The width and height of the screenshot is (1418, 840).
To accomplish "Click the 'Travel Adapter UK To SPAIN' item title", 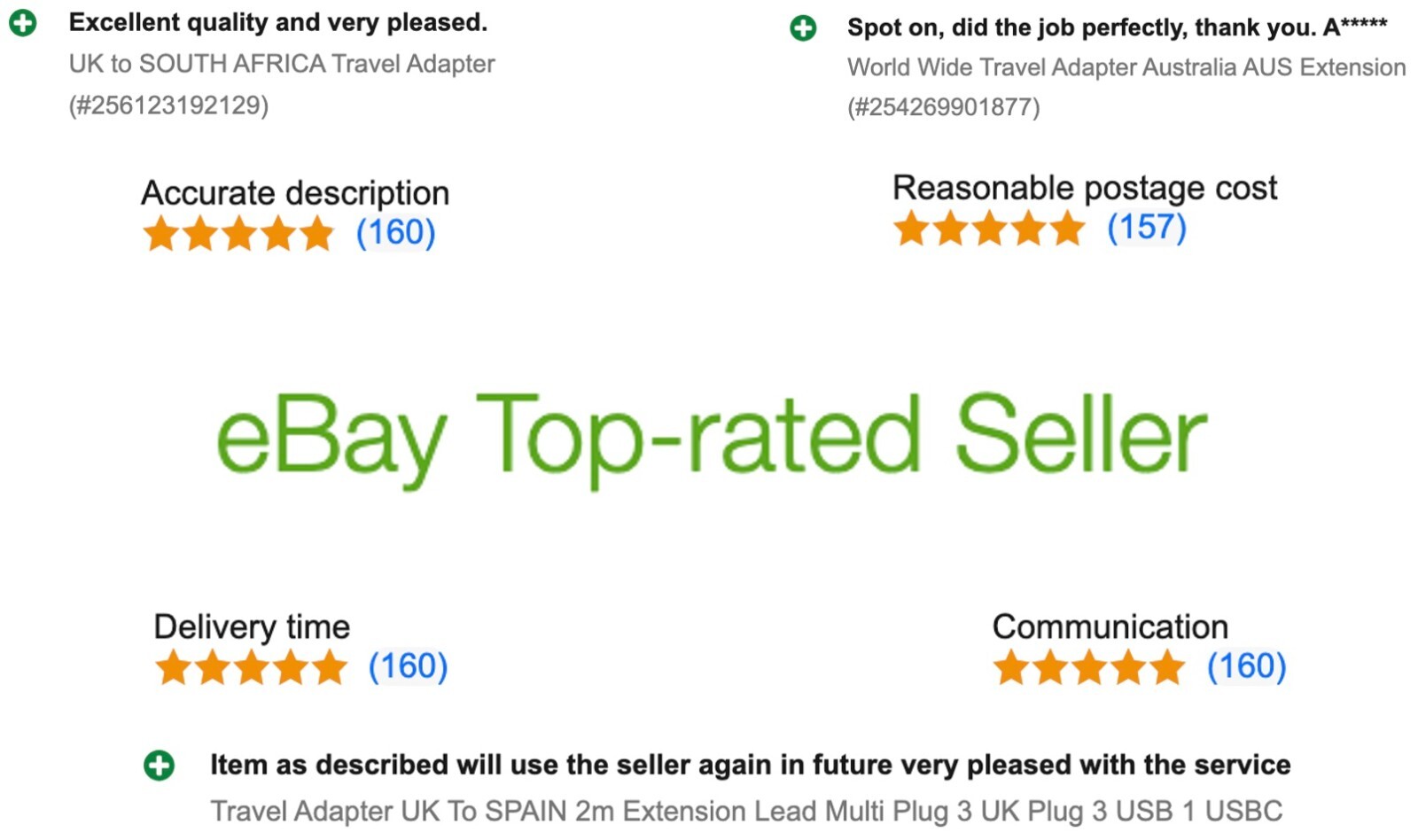I will [x=745, y=811].
